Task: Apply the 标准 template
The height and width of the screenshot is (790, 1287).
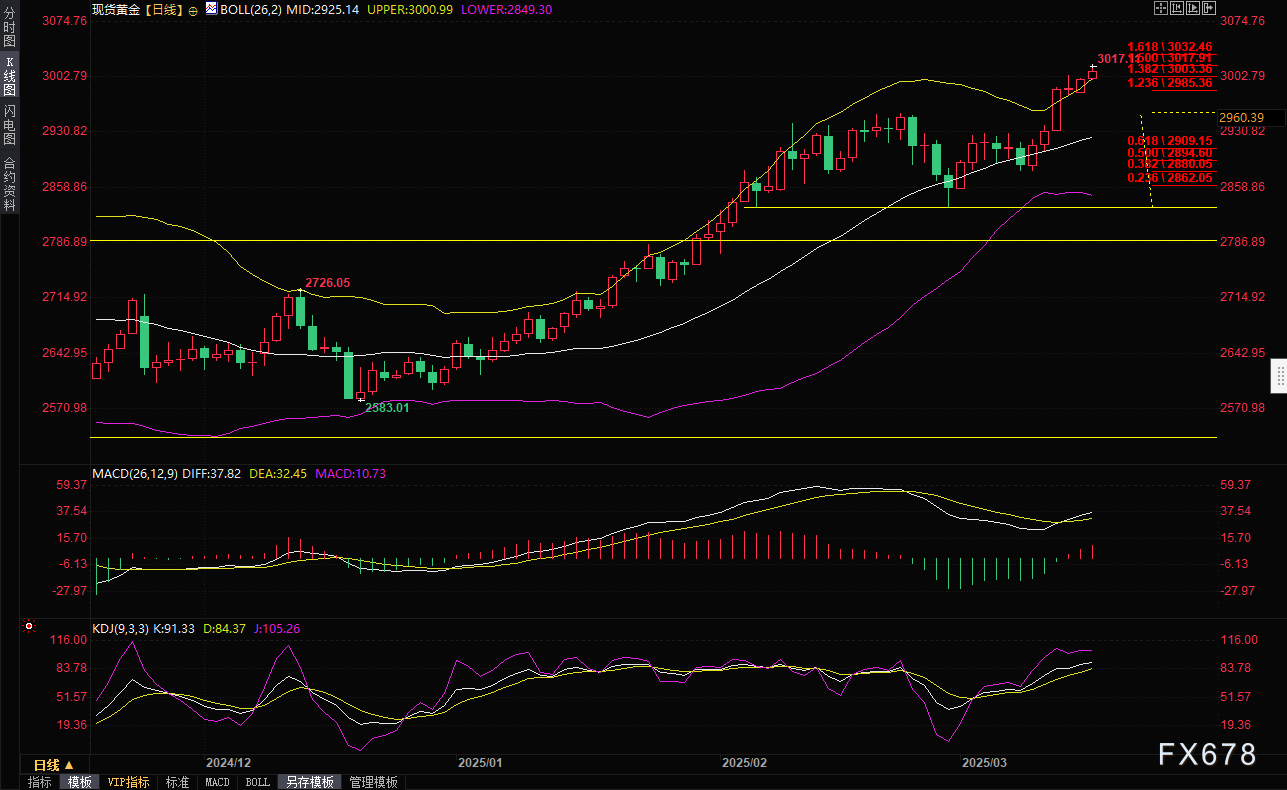Action: [177, 782]
